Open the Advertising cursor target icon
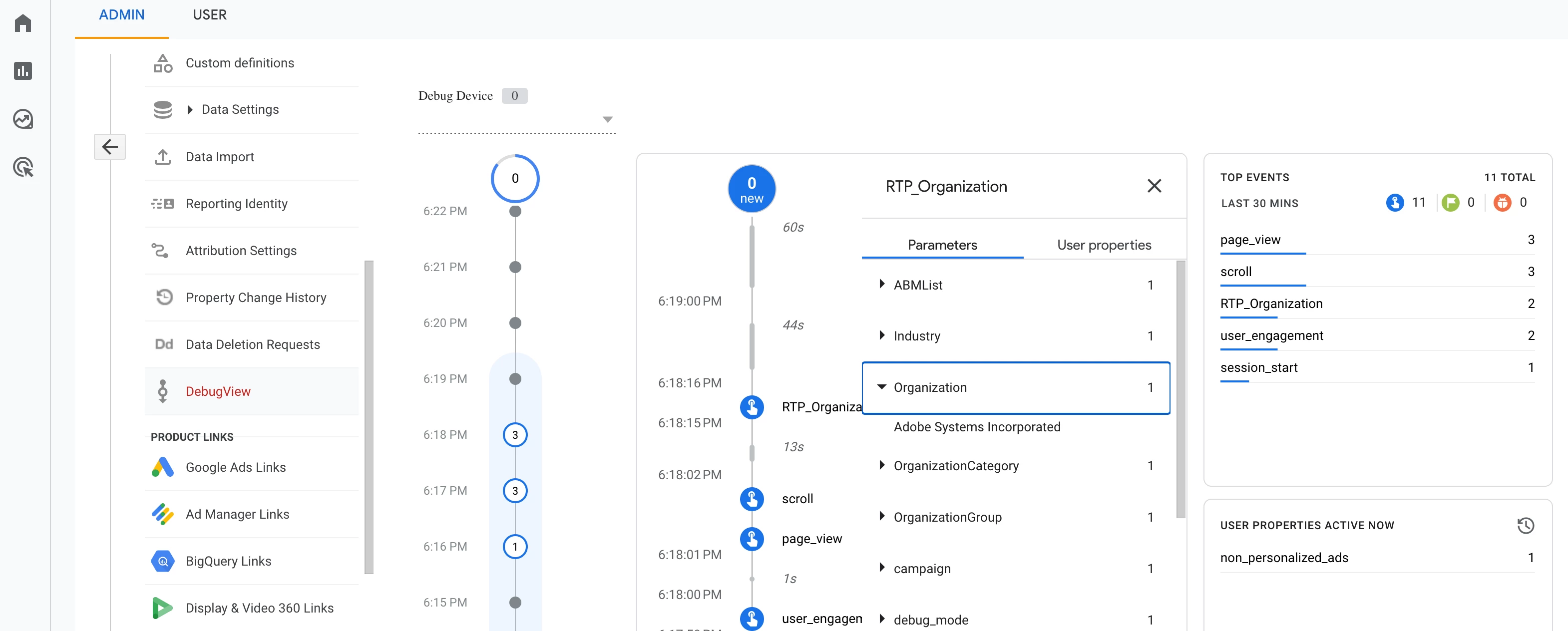 point(23,167)
